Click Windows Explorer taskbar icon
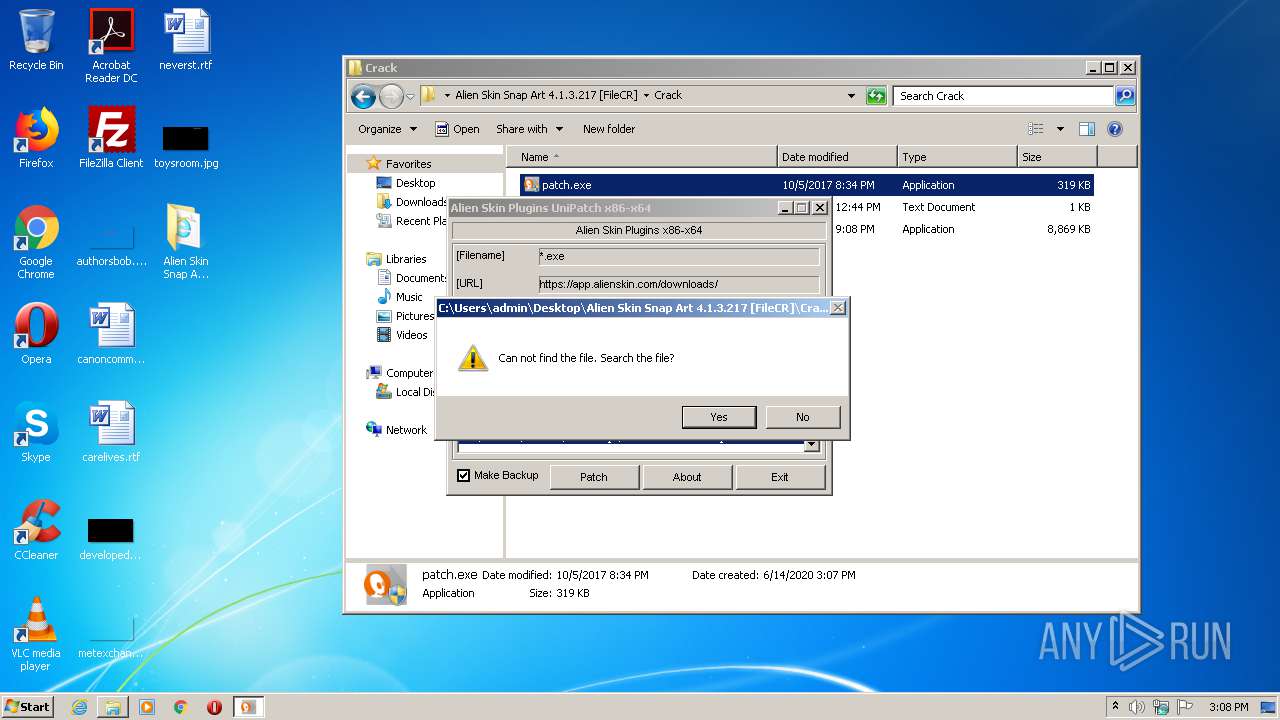 click(x=113, y=707)
